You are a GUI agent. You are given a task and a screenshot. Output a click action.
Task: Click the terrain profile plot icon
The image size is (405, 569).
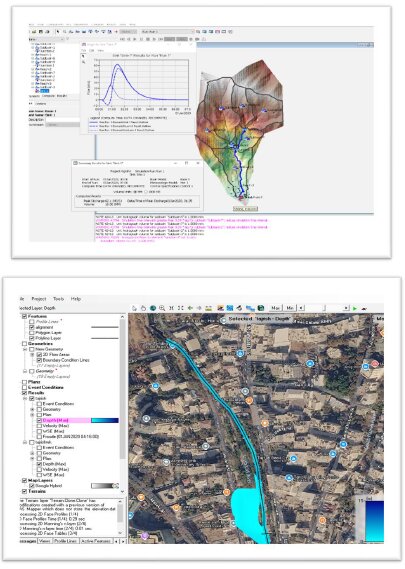(220, 308)
